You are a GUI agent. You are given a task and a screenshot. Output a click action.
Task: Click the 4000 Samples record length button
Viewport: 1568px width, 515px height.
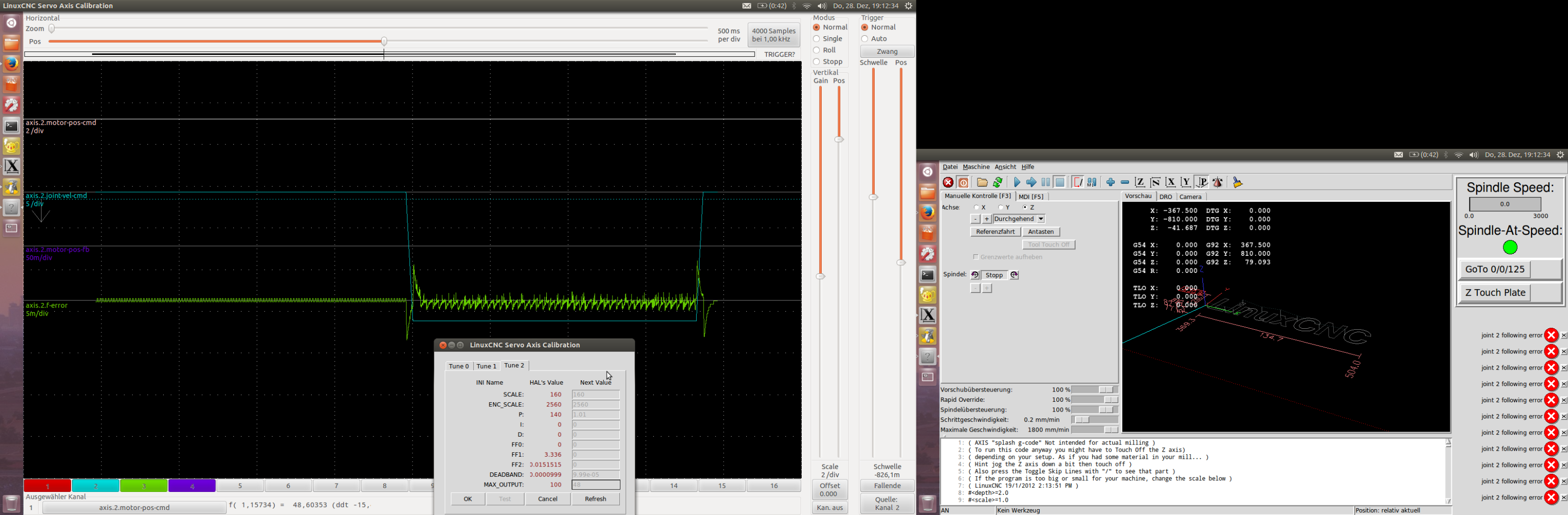point(774,35)
